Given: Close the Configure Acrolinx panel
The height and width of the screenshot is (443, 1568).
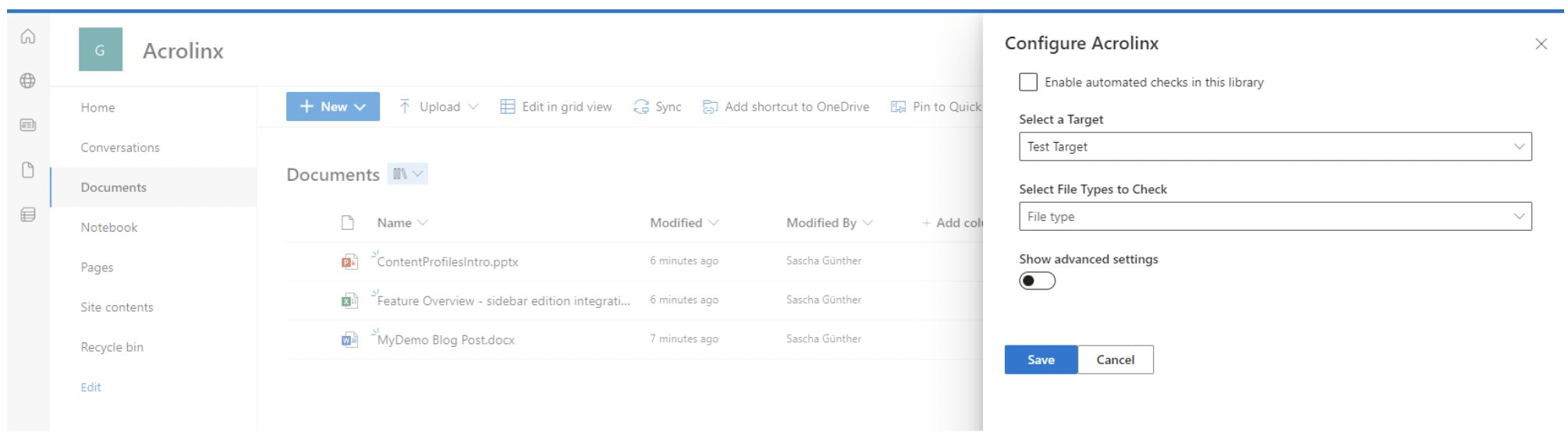Looking at the screenshot, I should pos(1541,44).
